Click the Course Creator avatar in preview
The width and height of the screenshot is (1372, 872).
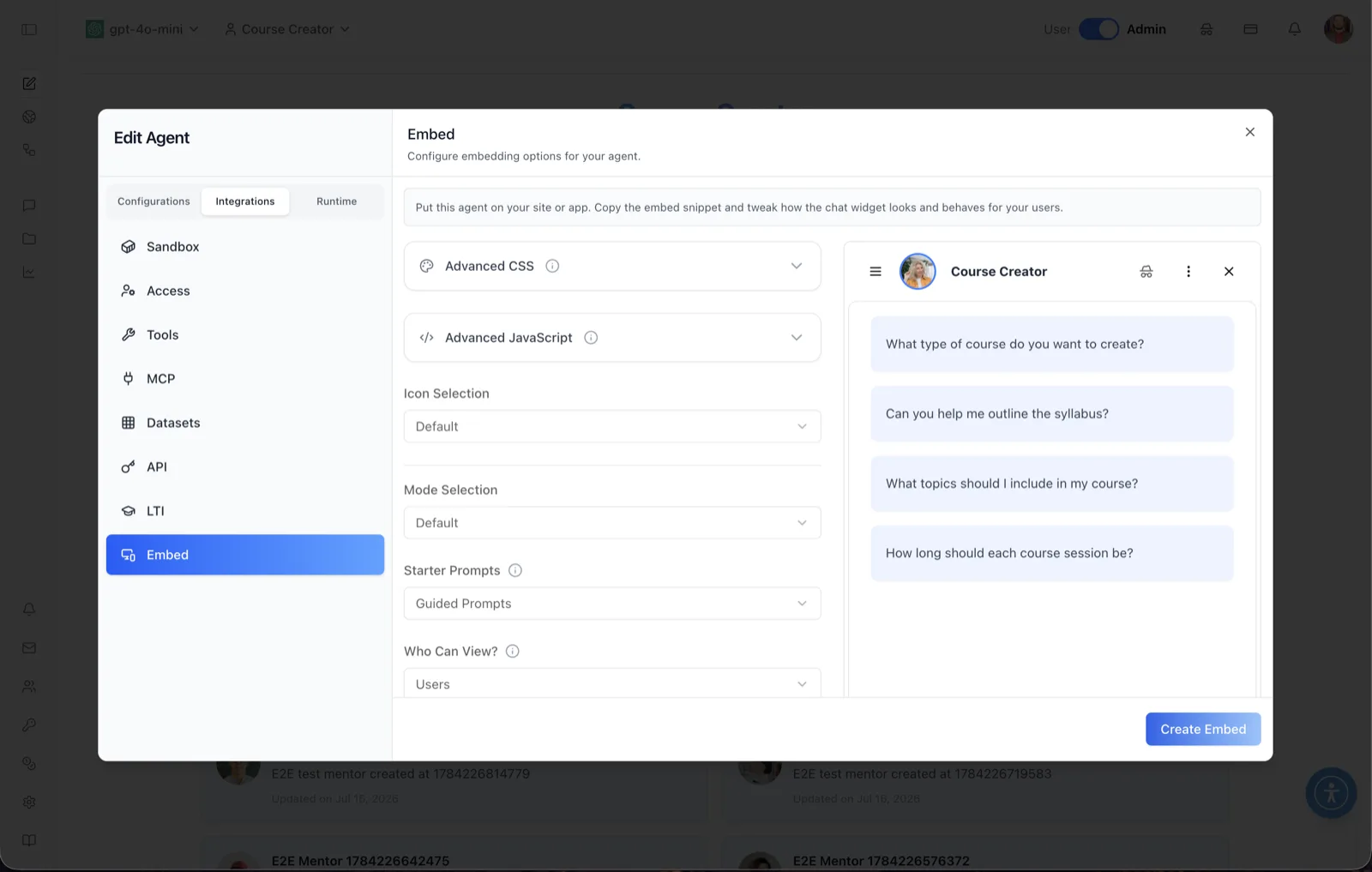click(918, 272)
